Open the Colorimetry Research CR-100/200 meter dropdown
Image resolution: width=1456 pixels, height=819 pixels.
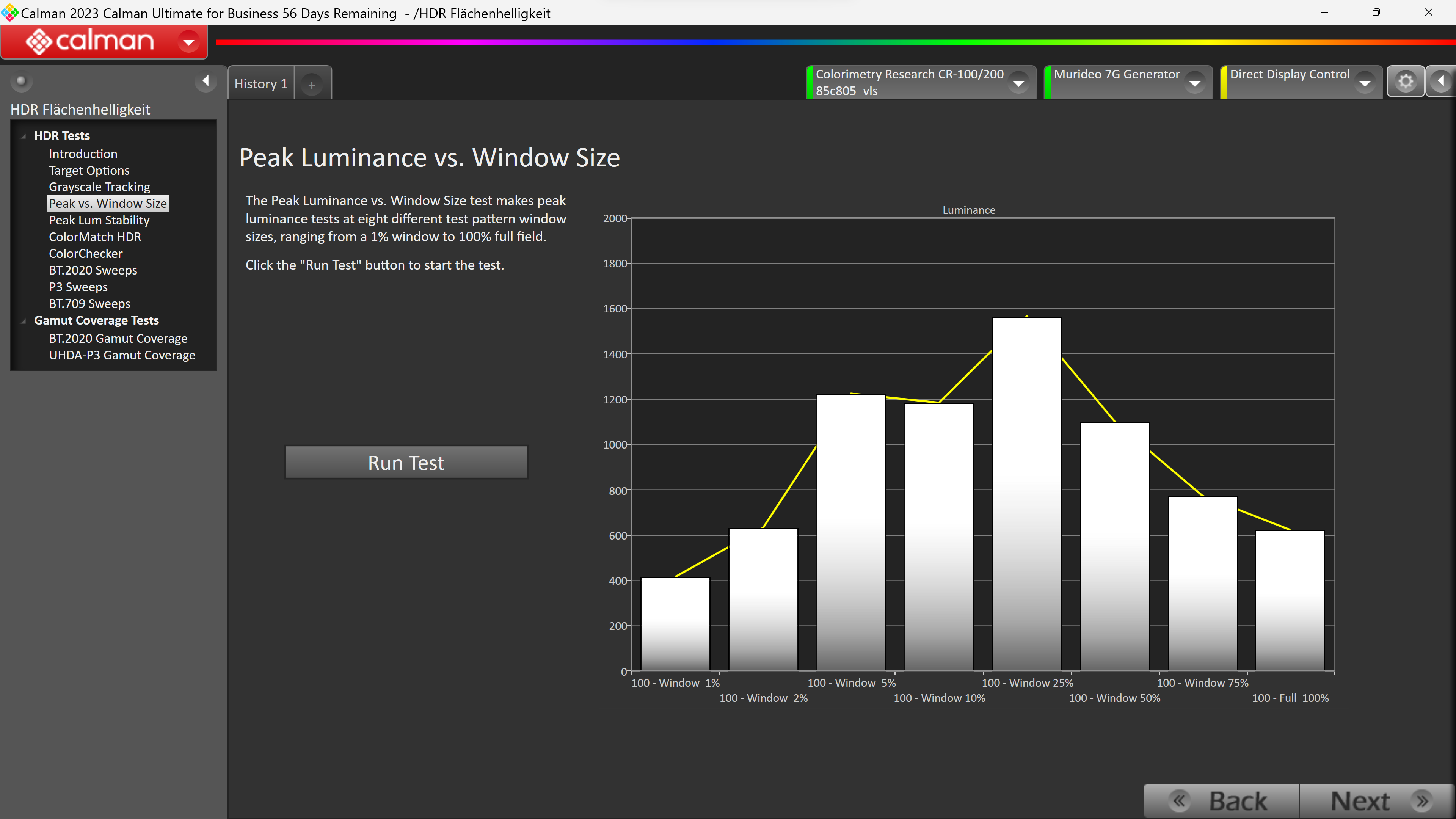(x=1018, y=83)
